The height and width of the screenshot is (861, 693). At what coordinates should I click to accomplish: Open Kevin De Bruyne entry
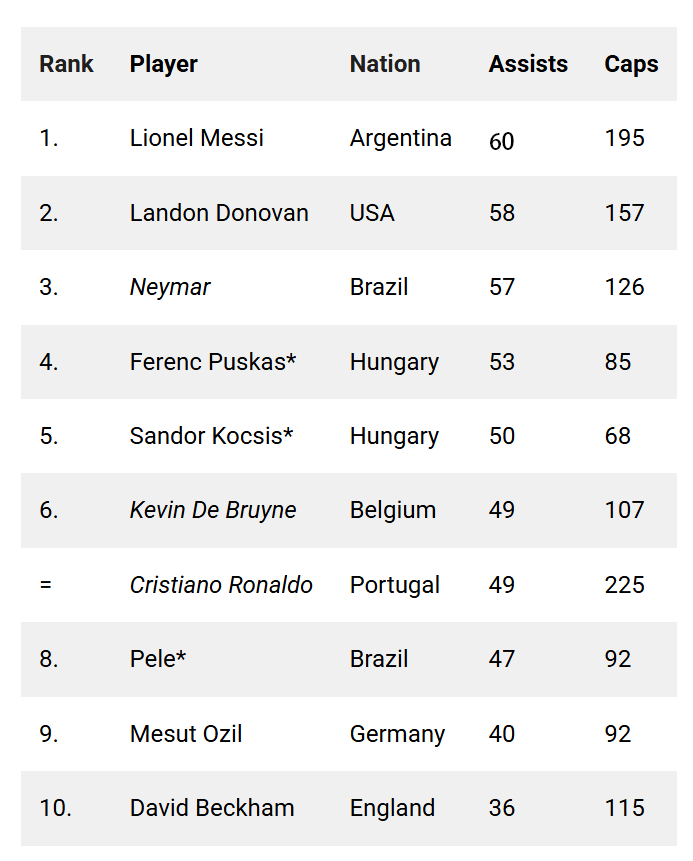coord(213,510)
